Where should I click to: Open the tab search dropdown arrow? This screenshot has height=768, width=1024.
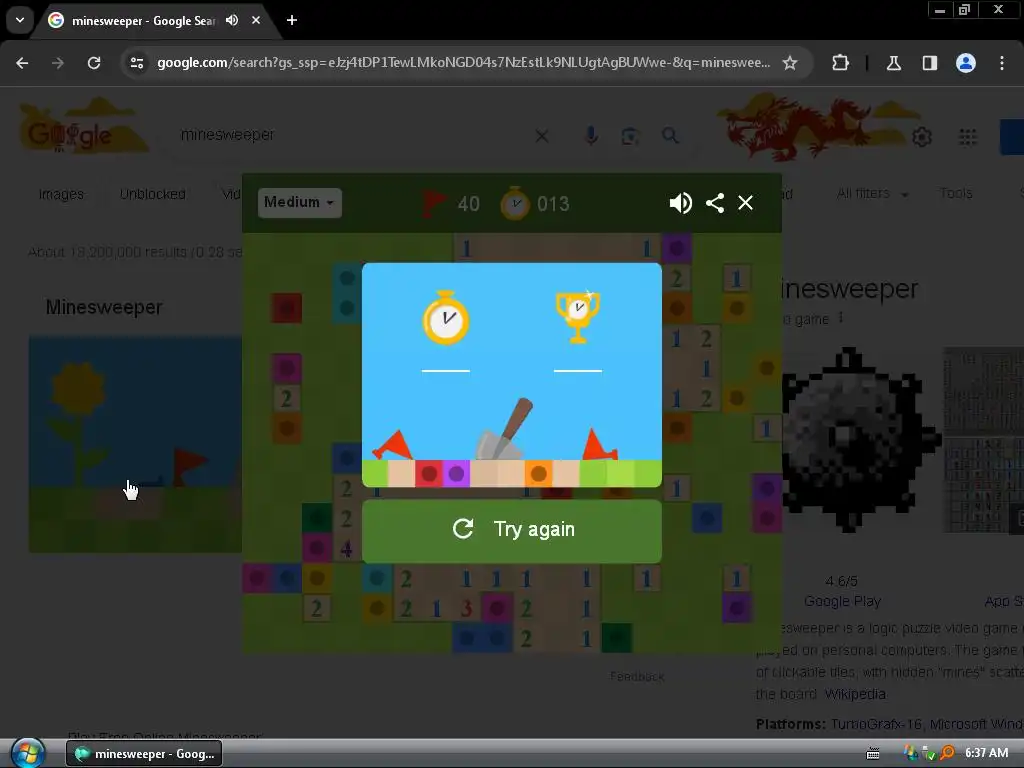pyautogui.click(x=20, y=20)
